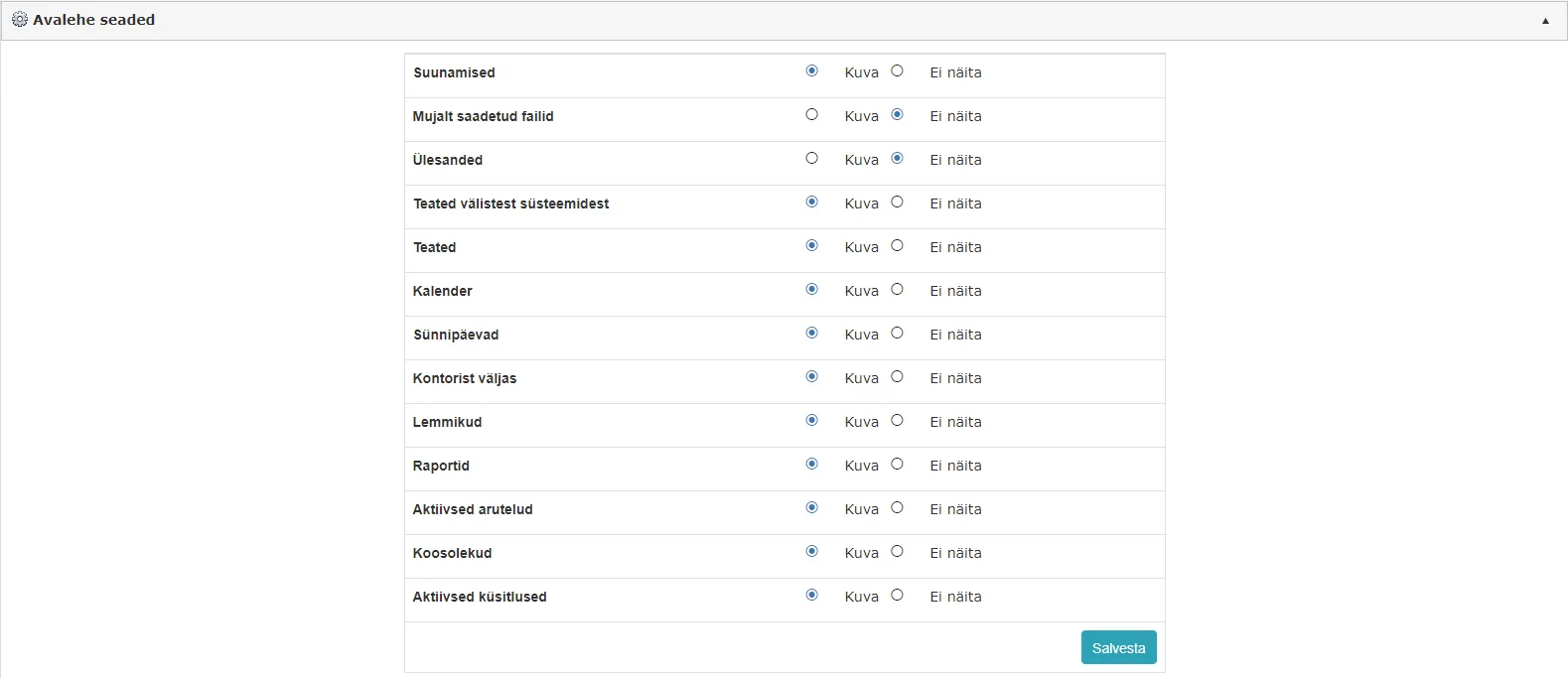The height and width of the screenshot is (678, 1568).
Task: Set Aktiivsed arutelud to Ei näita
Action: point(897,507)
